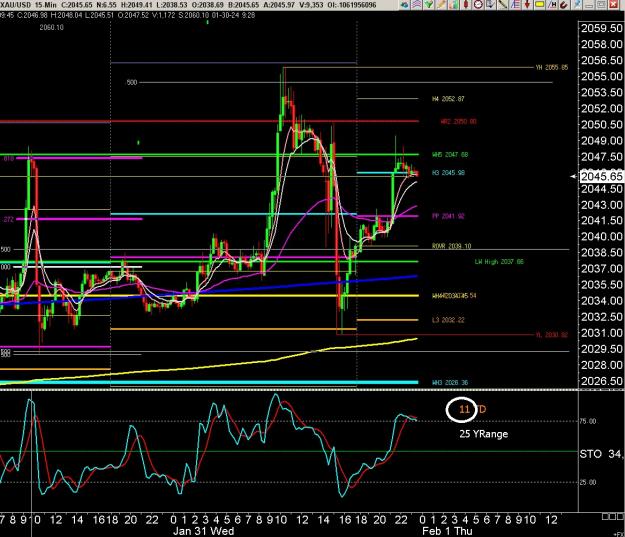Screen dimensions: 625x537
Task: Select the red candlestick chart-type icon
Action: pyautogui.click(x=465, y=4)
